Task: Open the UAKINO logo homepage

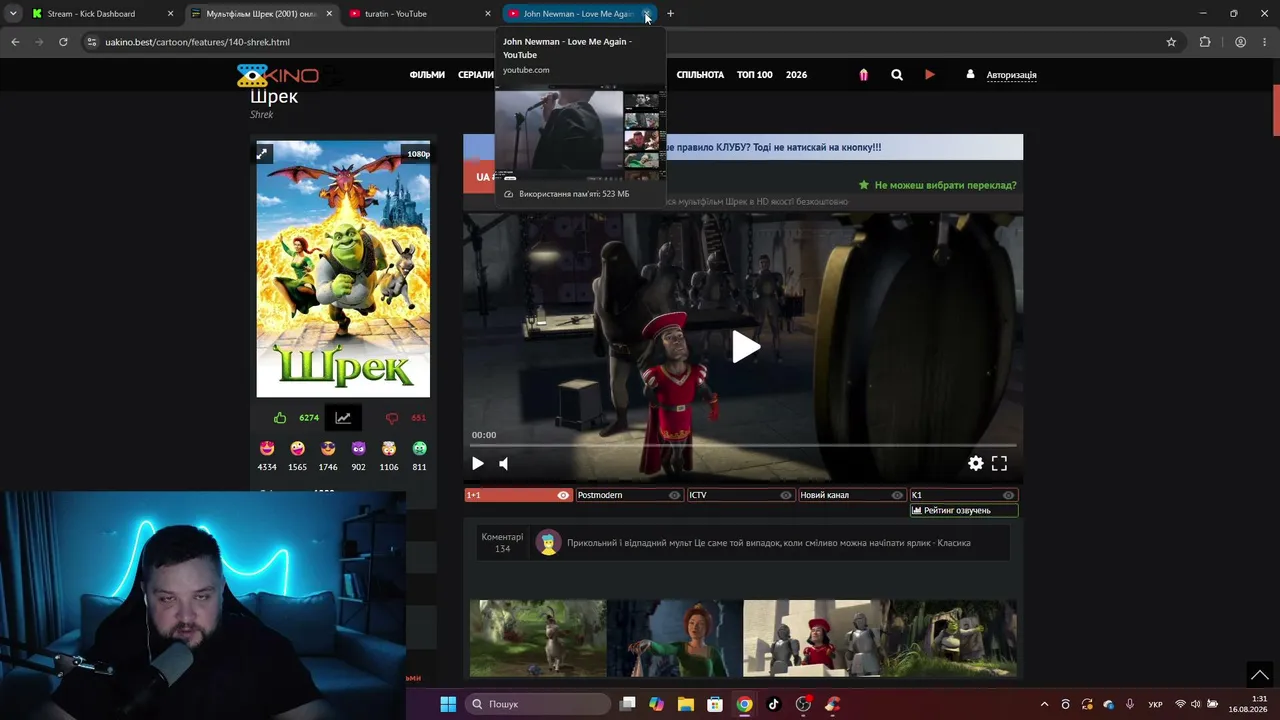Action: coord(278,75)
